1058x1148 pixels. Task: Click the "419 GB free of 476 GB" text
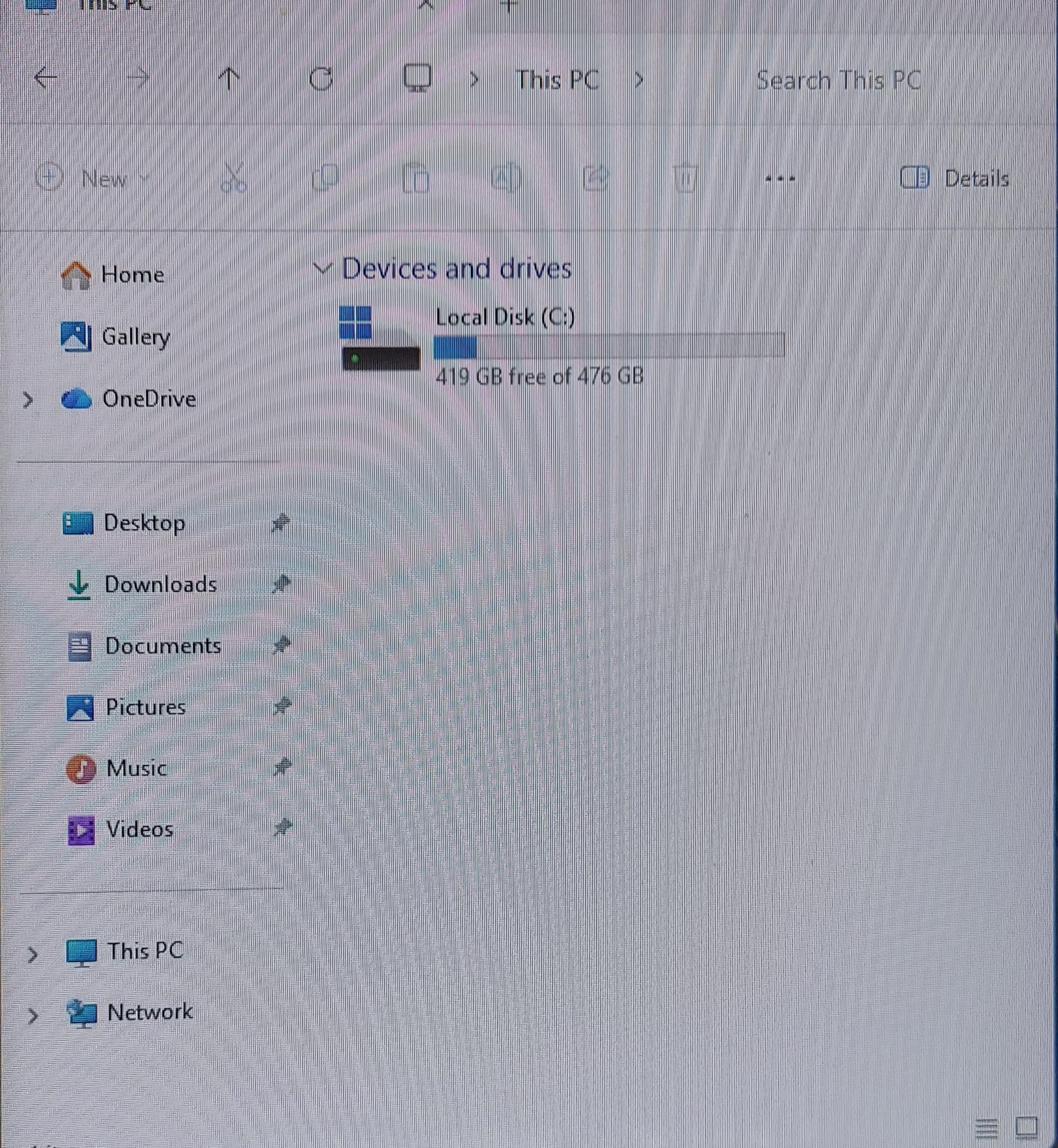pyautogui.click(x=539, y=377)
